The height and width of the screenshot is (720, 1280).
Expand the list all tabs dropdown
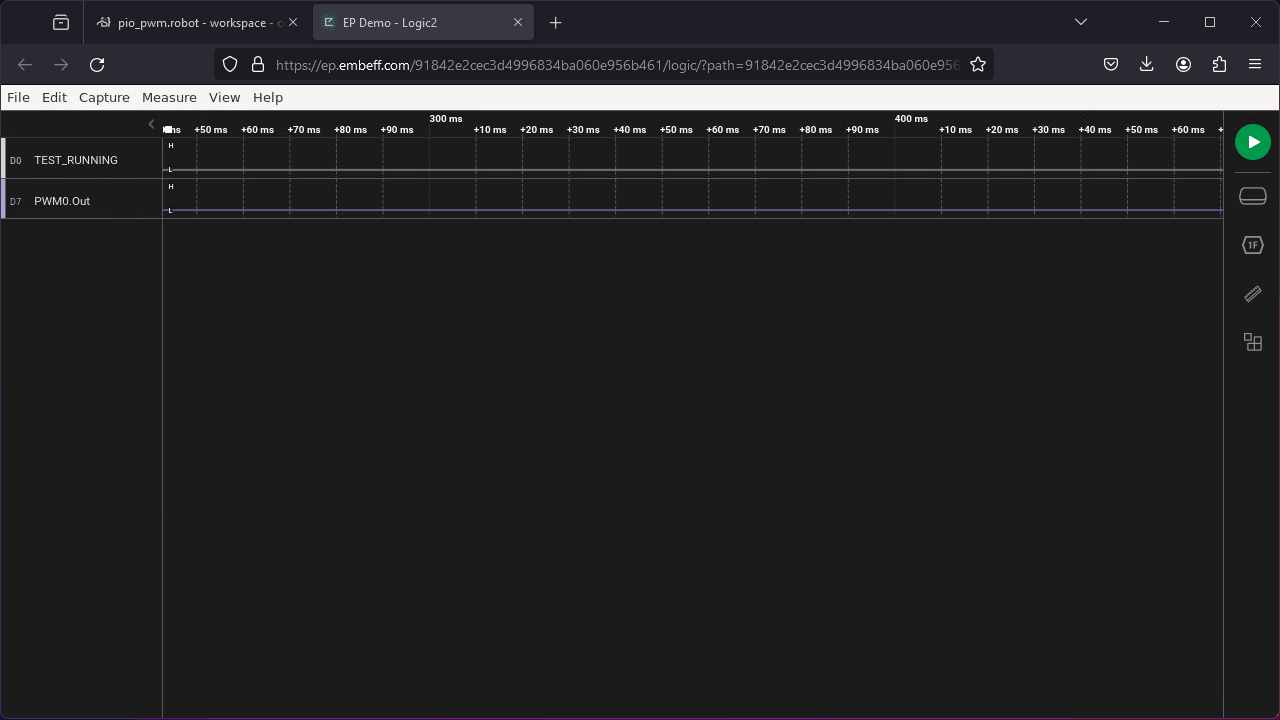click(x=1081, y=22)
